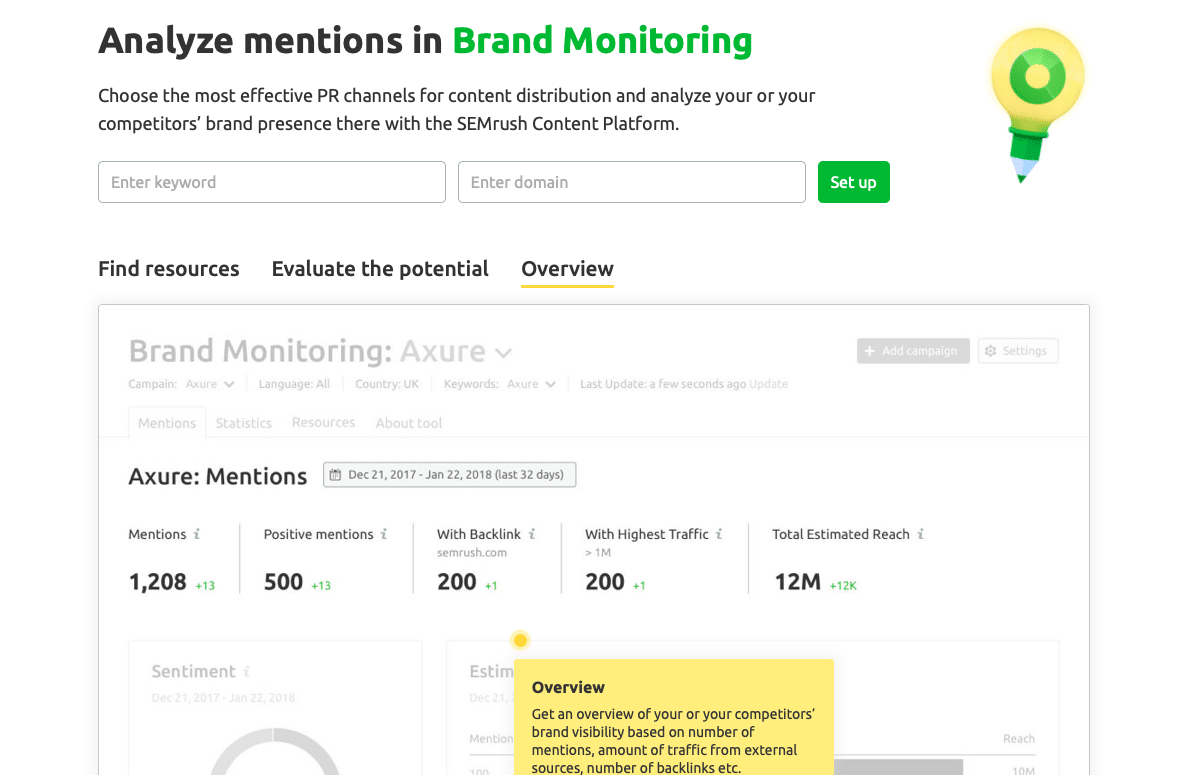
Task: Open the Campain Axure dropdown
Action: click(210, 384)
